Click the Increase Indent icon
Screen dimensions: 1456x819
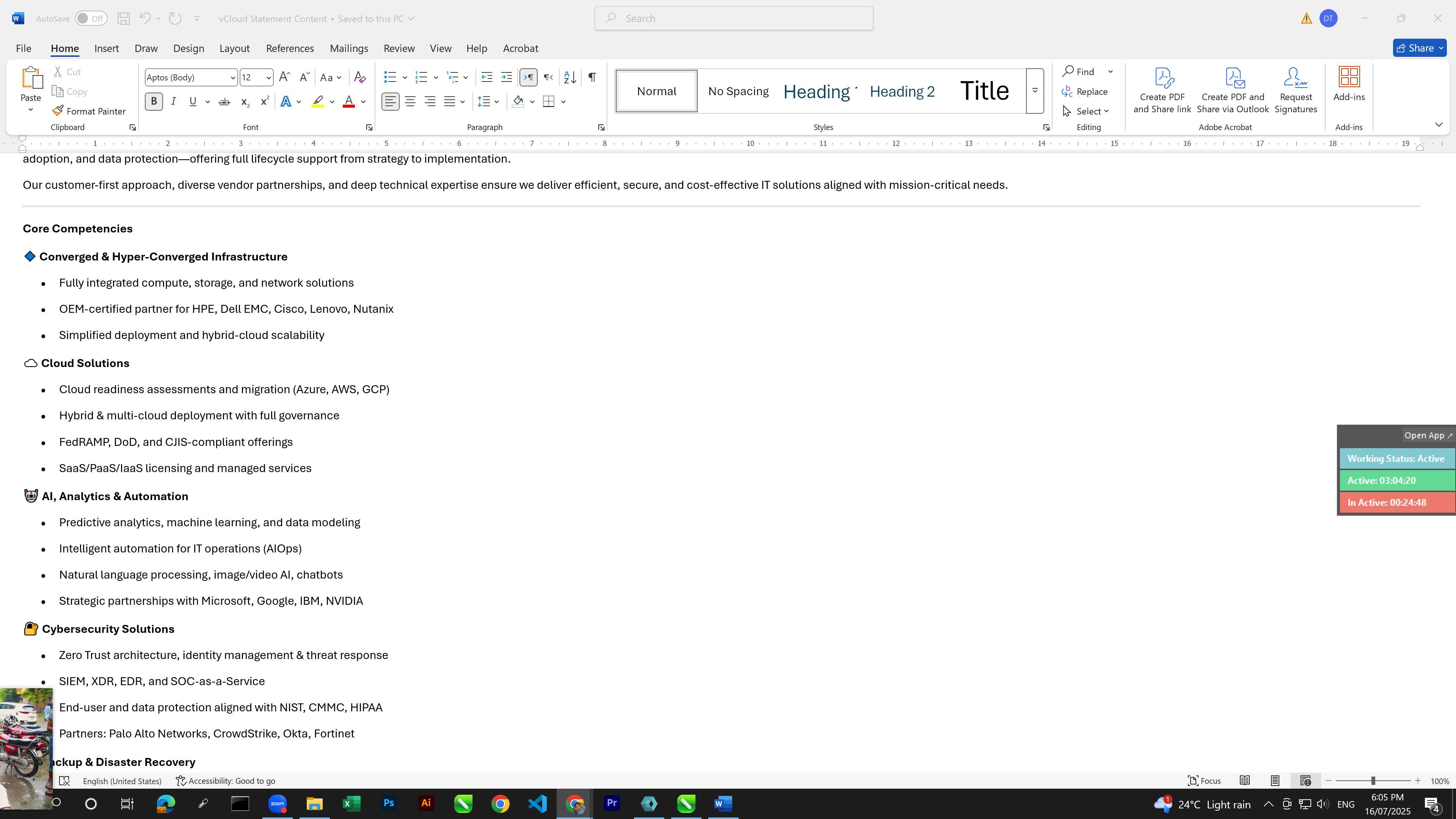click(507, 77)
